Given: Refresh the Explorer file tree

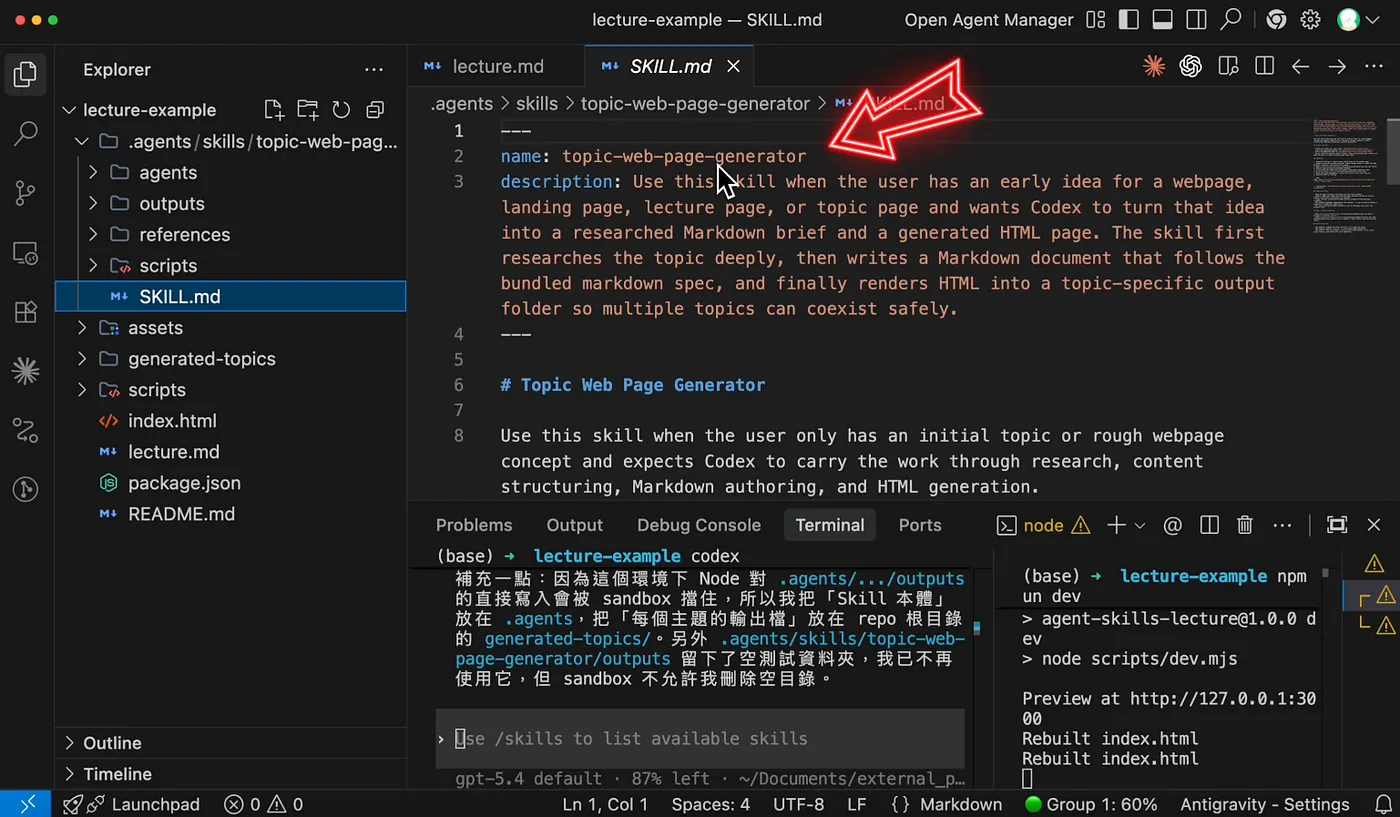Looking at the screenshot, I should [x=341, y=110].
